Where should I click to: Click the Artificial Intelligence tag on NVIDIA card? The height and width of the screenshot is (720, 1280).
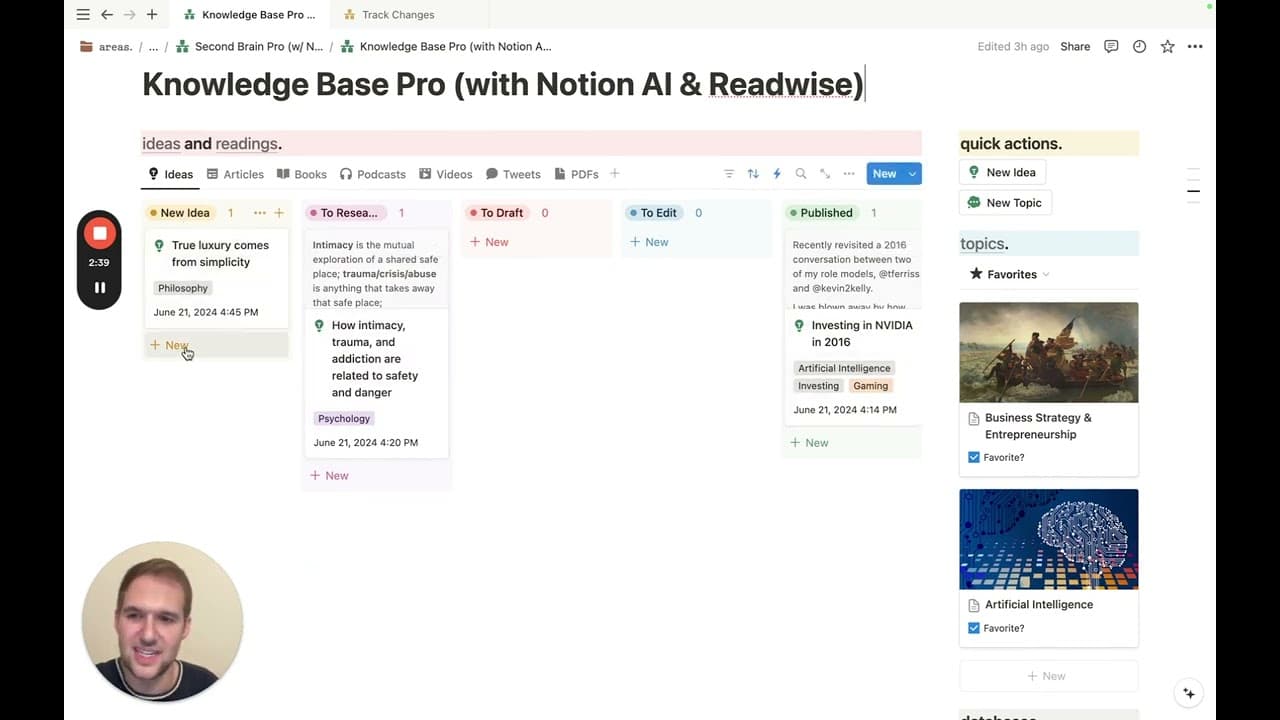click(844, 368)
